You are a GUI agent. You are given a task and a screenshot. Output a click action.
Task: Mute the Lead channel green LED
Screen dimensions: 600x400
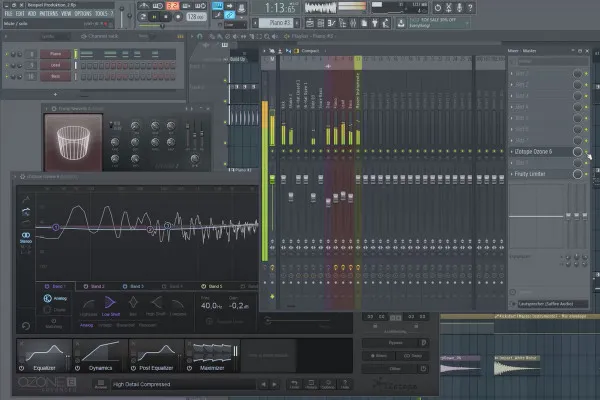point(7,65)
